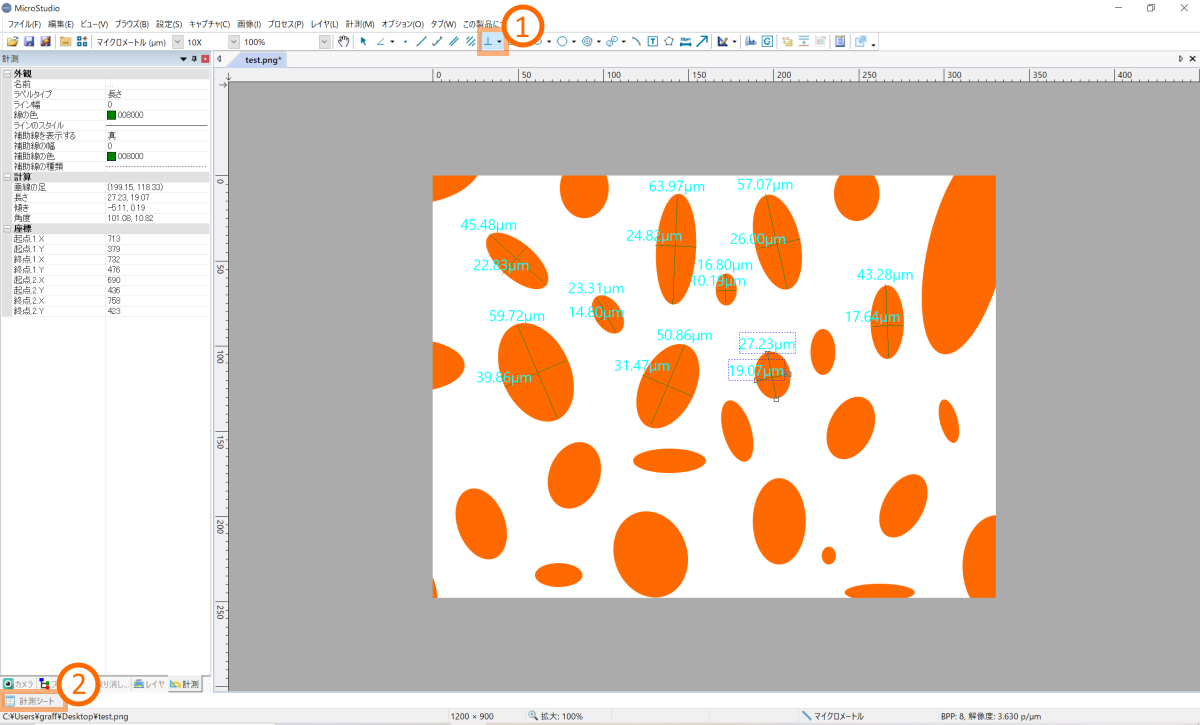Open the 計測(M) menu
The width and height of the screenshot is (1200, 725).
point(360,23)
